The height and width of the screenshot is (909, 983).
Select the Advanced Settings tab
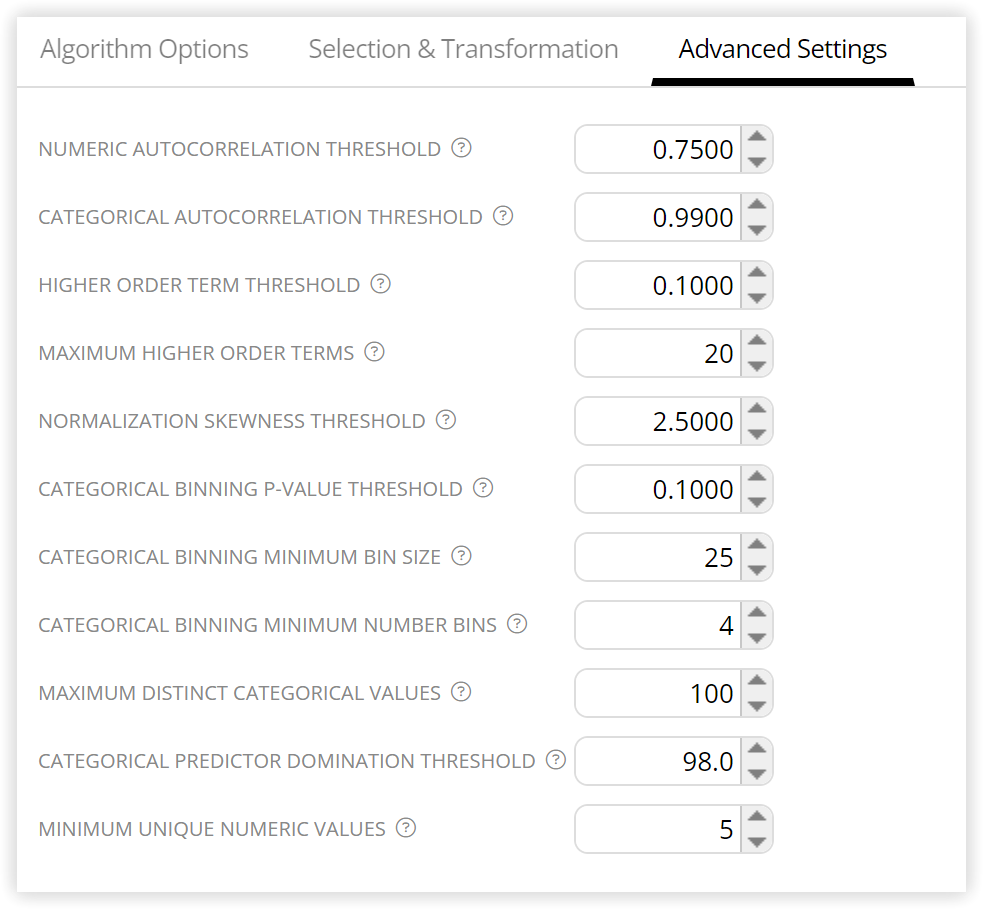pos(782,49)
